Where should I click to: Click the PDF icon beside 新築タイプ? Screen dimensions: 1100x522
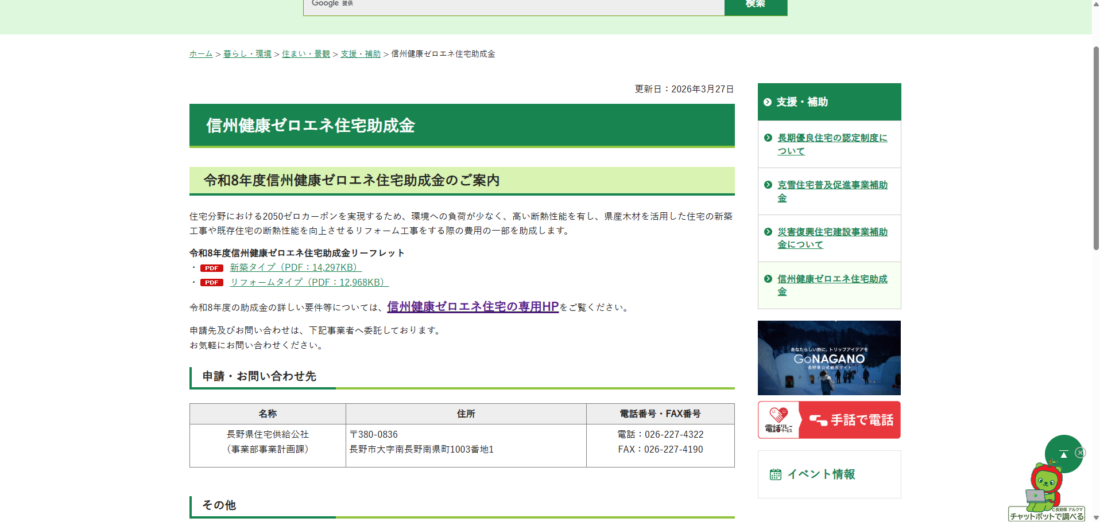tap(211, 268)
